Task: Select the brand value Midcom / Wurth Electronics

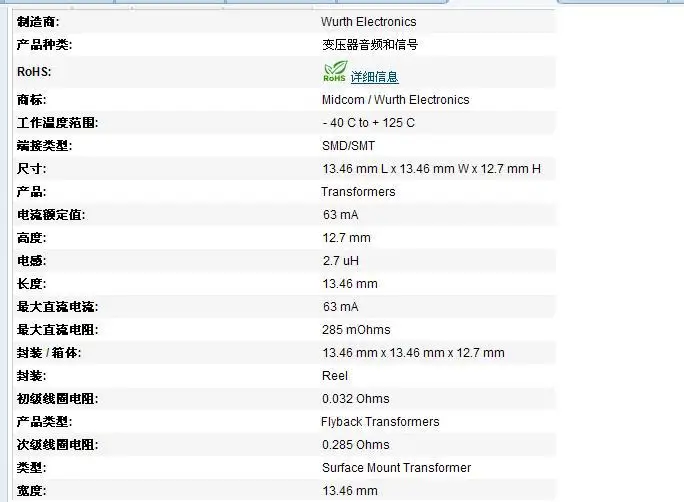Action: click(396, 100)
